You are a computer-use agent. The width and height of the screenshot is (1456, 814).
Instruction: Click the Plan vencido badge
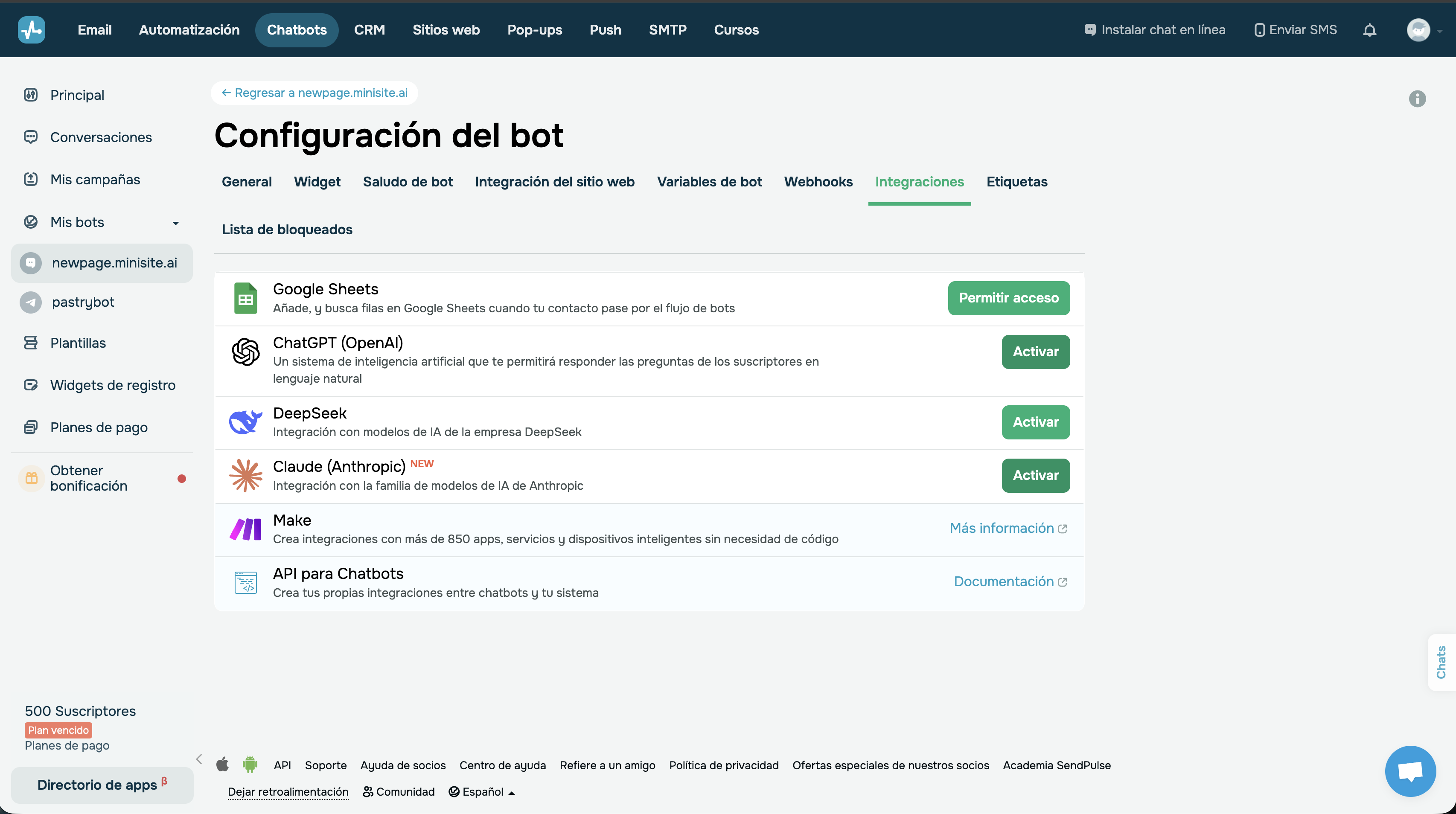pos(58,730)
